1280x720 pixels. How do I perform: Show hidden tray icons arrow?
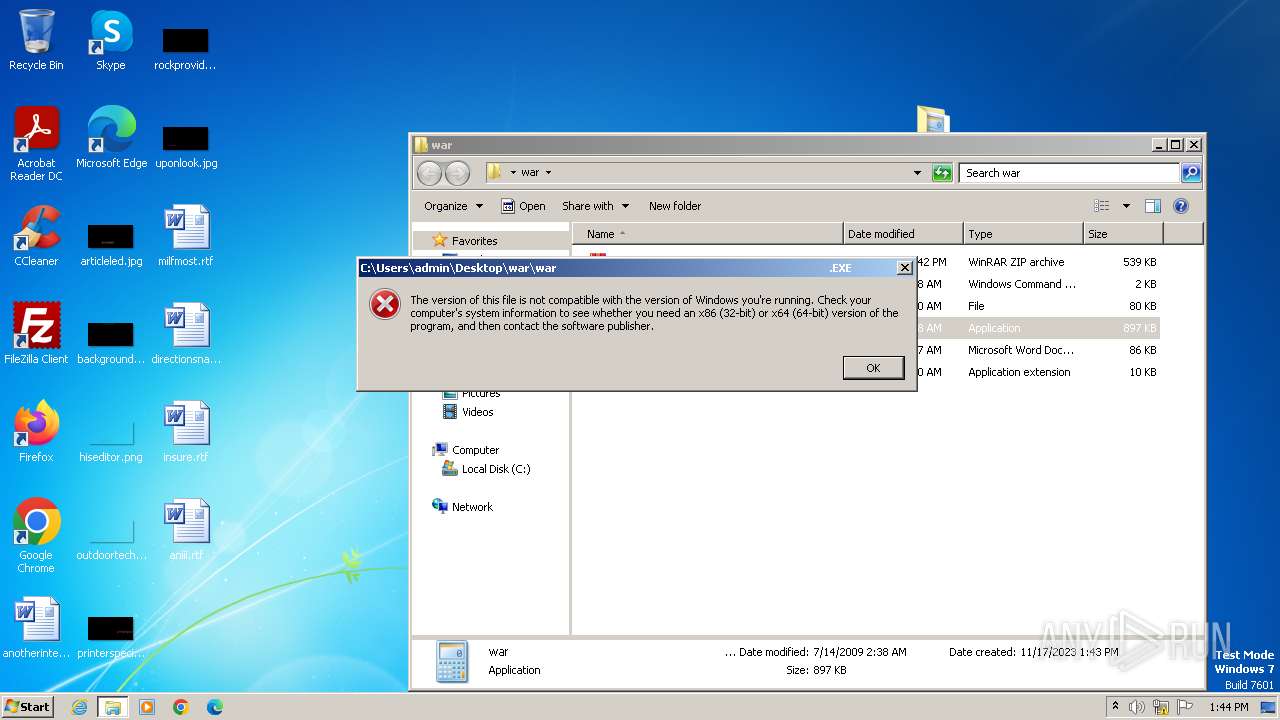(x=1115, y=706)
